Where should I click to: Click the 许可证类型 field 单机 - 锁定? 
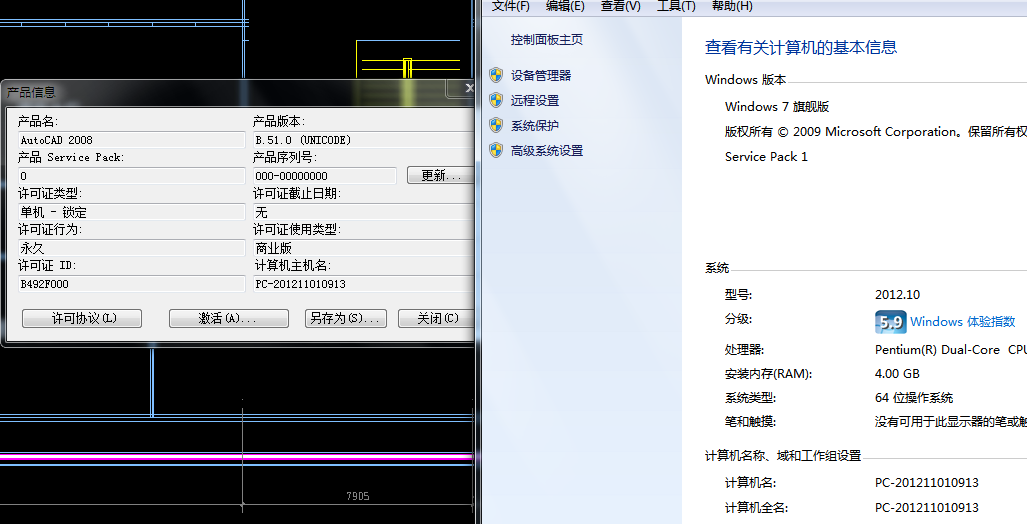(x=132, y=212)
